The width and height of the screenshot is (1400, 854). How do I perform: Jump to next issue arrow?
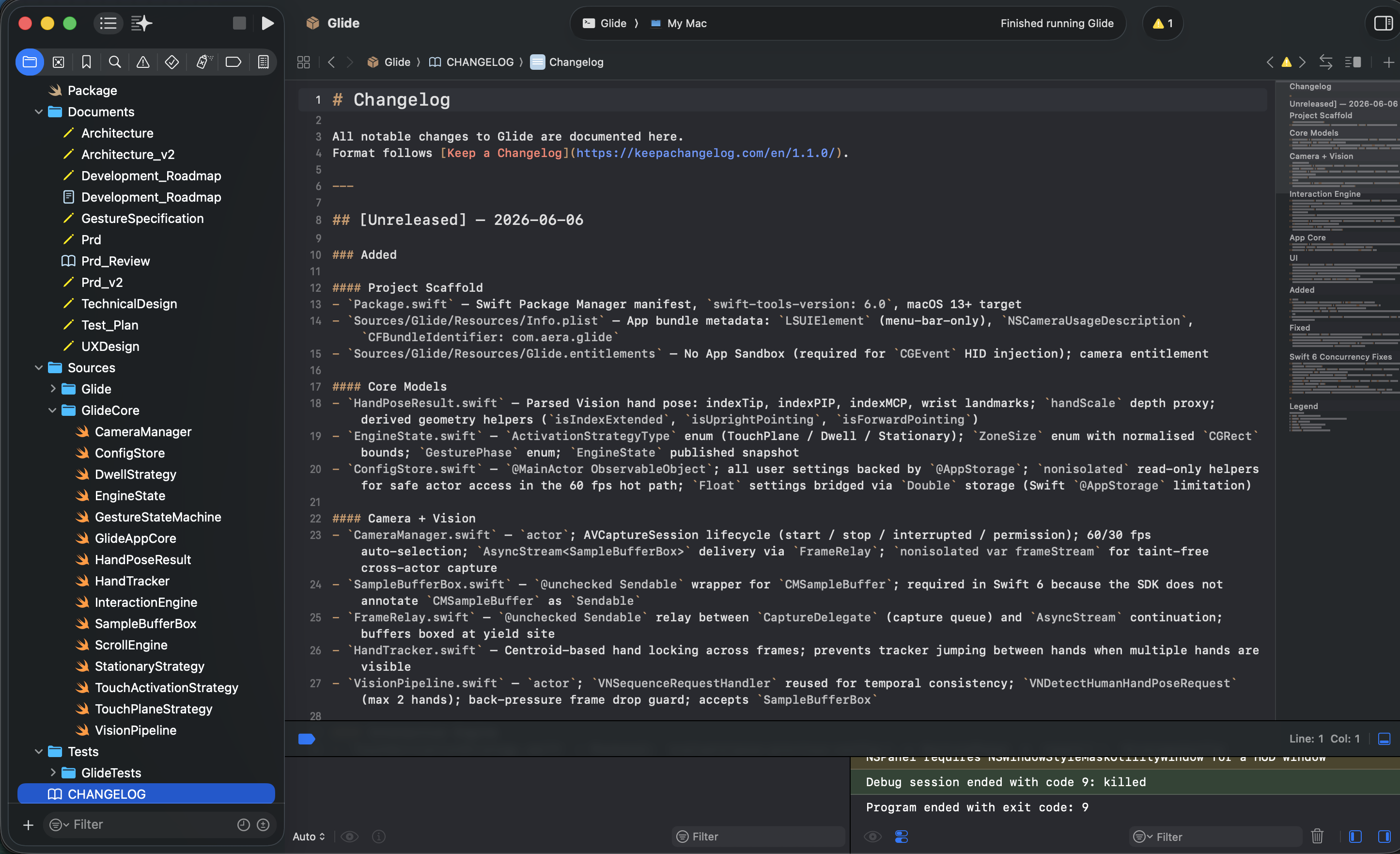tap(1302, 62)
